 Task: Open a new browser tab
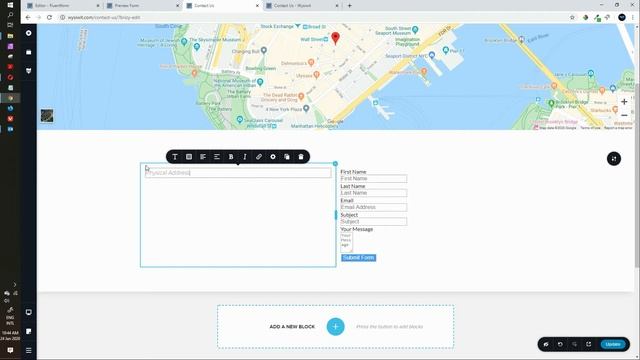pos(349,6)
